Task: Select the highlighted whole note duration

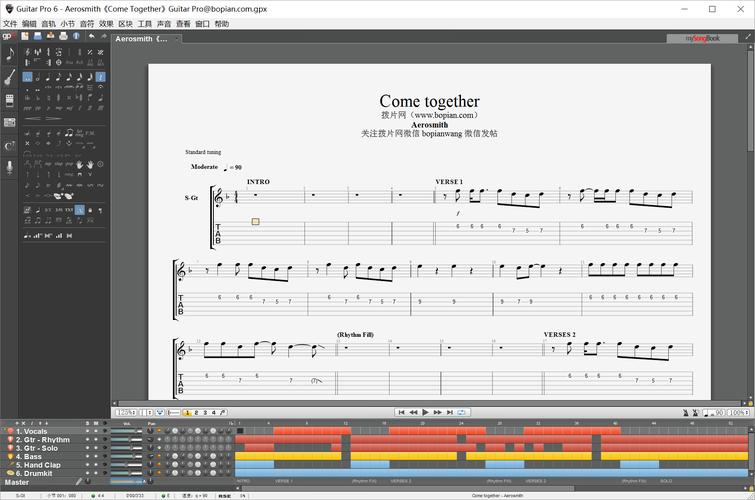Action: (27, 77)
